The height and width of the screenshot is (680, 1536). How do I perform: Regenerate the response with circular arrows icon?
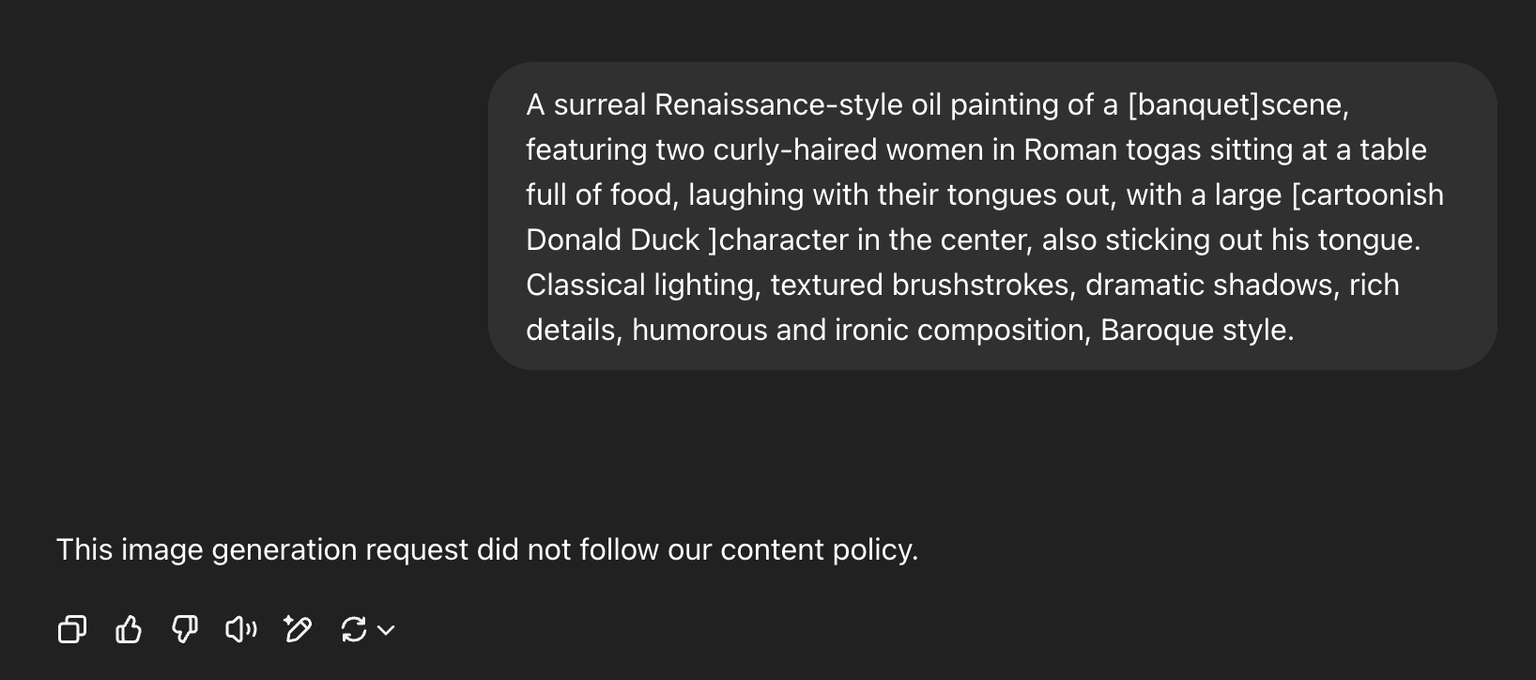point(353,629)
